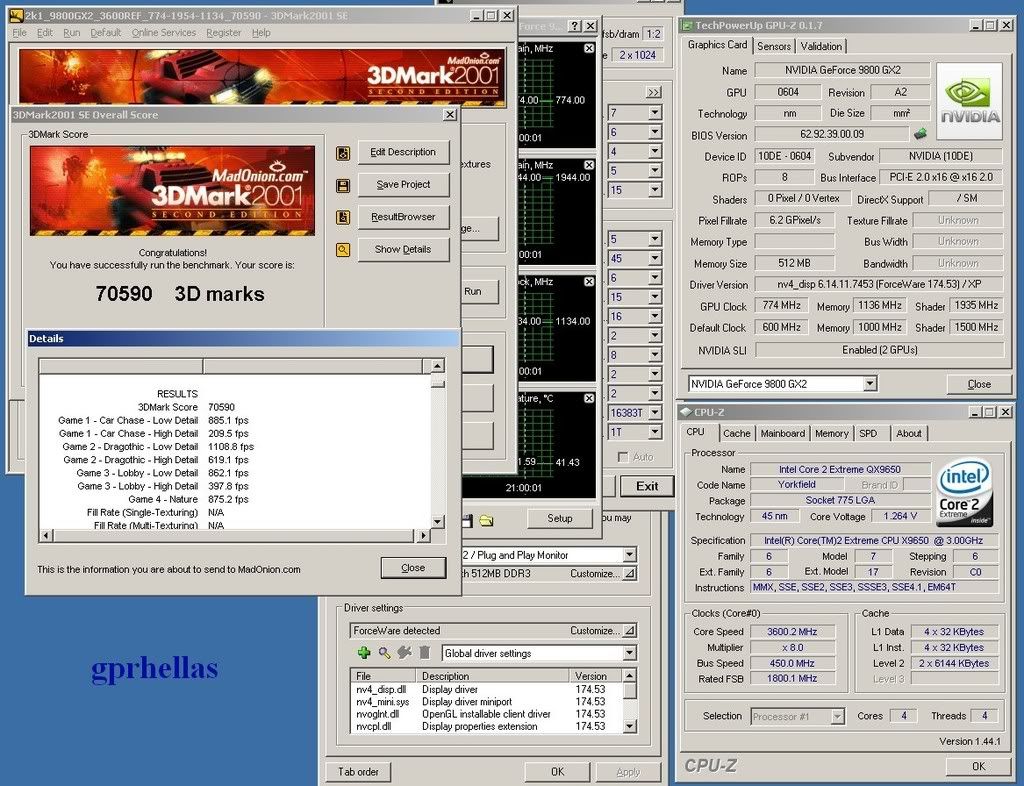The width and height of the screenshot is (1024, 786).
Task: Click the Version column header in driver list
Action: pyautogui.click(x=596, y=676)
